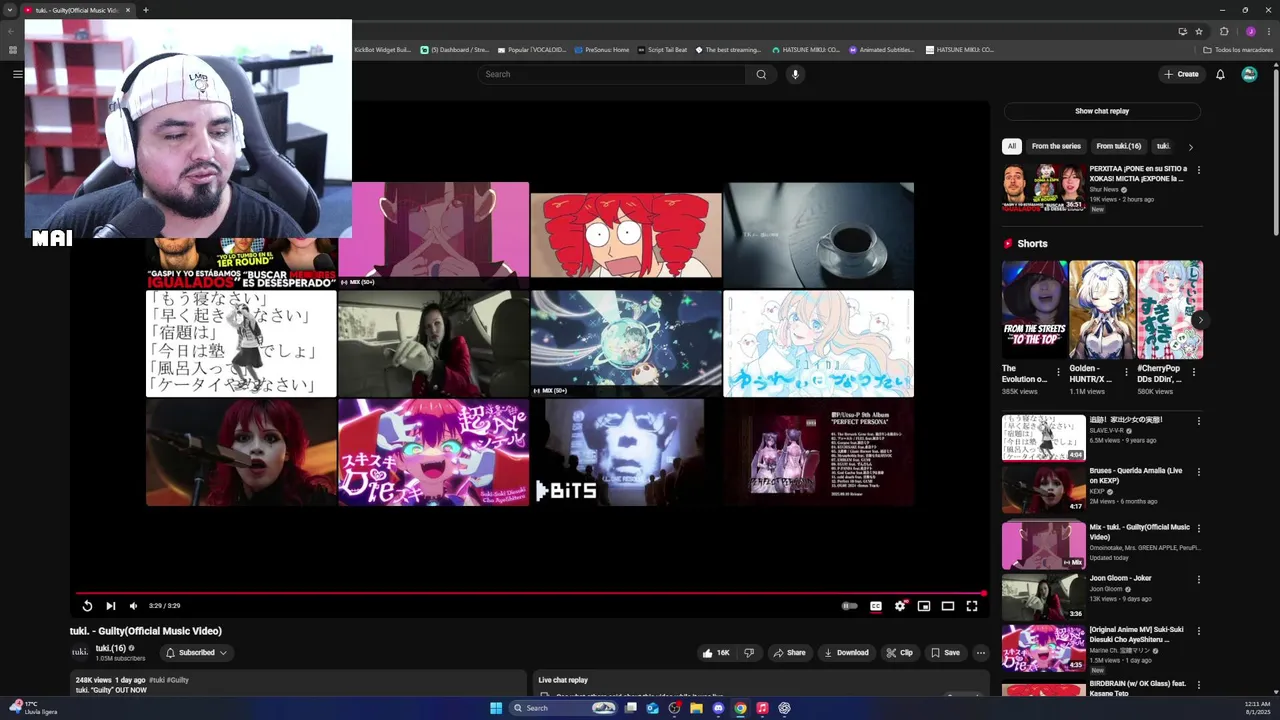Open YouTube Create menu
Screen dimensions: 1280x720
coord(1181,74)
